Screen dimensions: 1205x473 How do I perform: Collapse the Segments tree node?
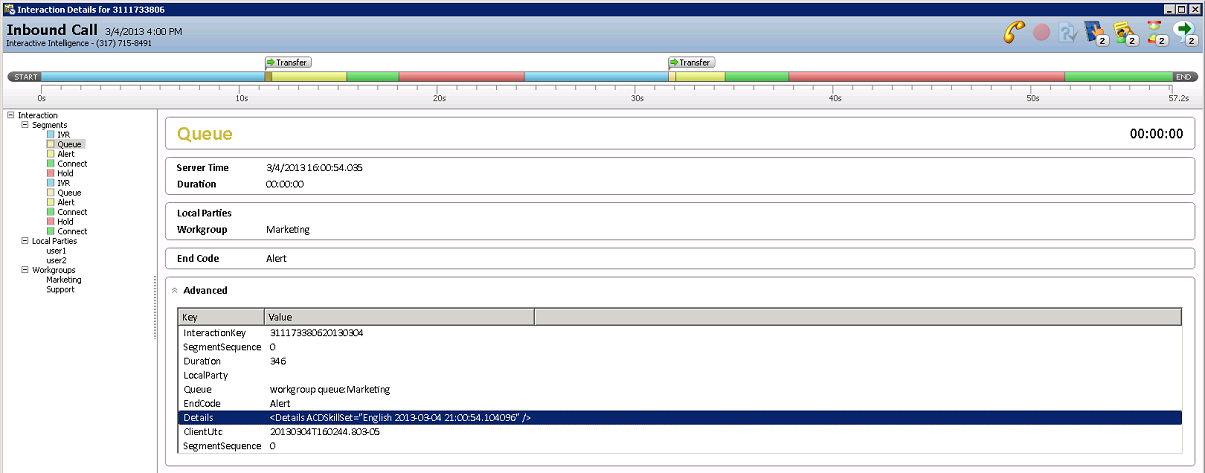pyautogui.click(x=25, y=125)
